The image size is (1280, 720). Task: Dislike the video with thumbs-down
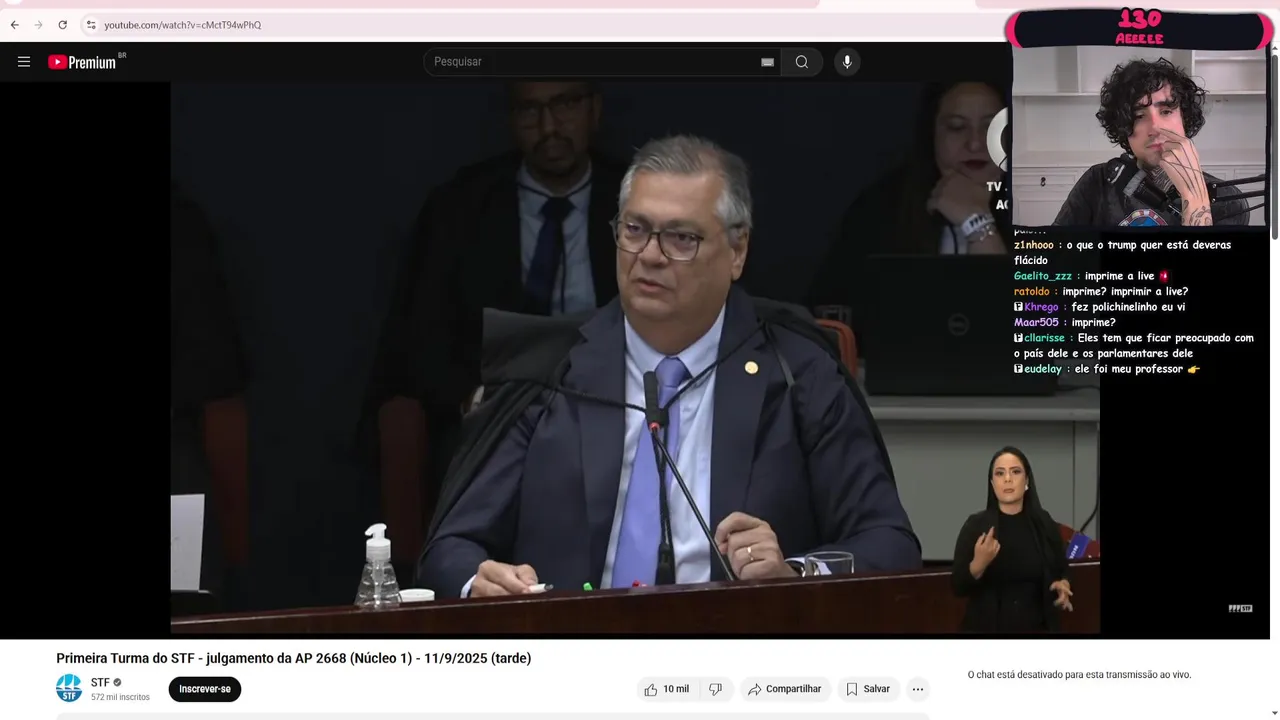click(x=715, y=689)
